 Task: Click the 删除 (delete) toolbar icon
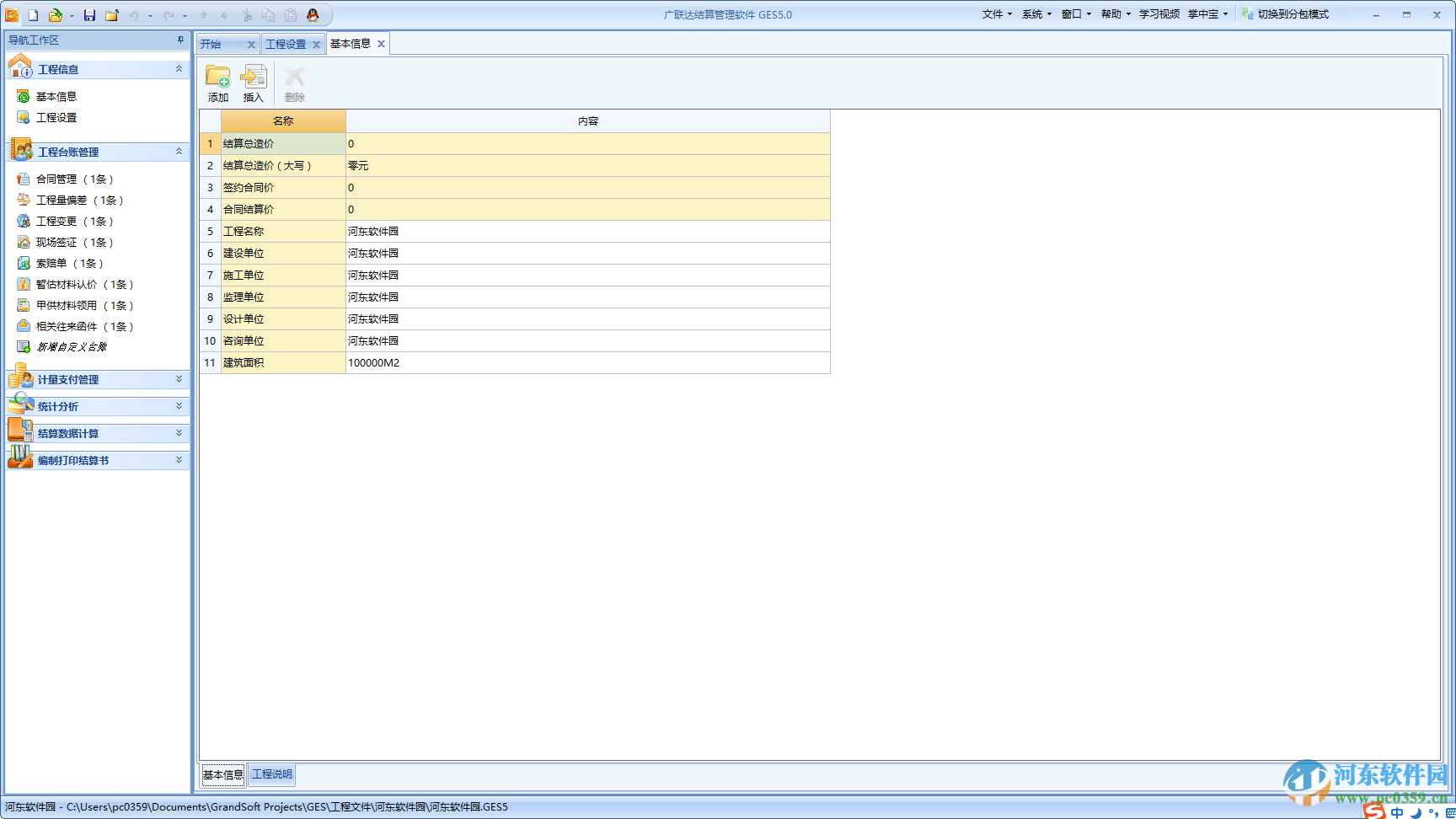pos(294,83)
